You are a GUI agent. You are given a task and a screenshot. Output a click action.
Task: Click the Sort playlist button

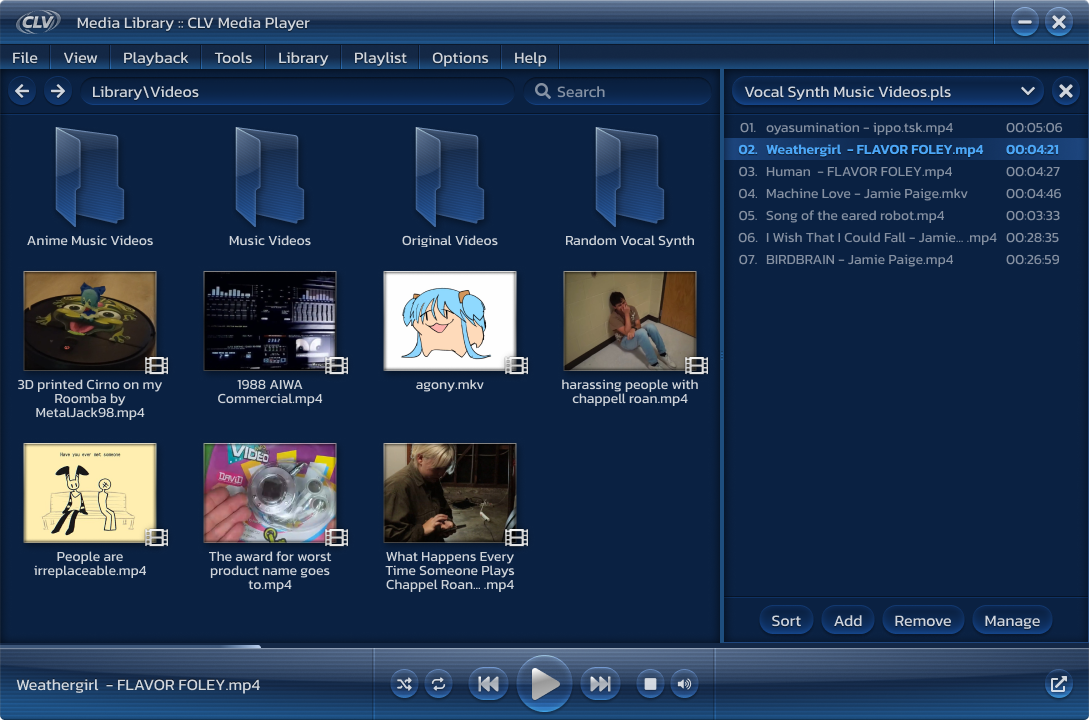[786, 620]
